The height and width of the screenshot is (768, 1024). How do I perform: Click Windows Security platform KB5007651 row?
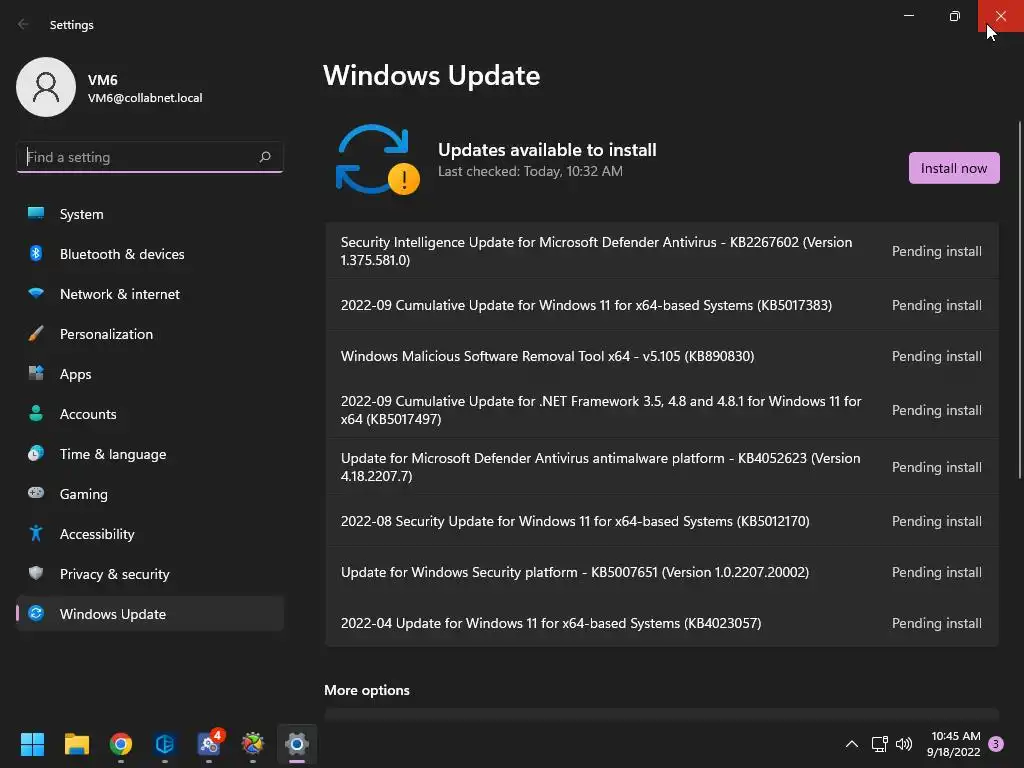662,572
